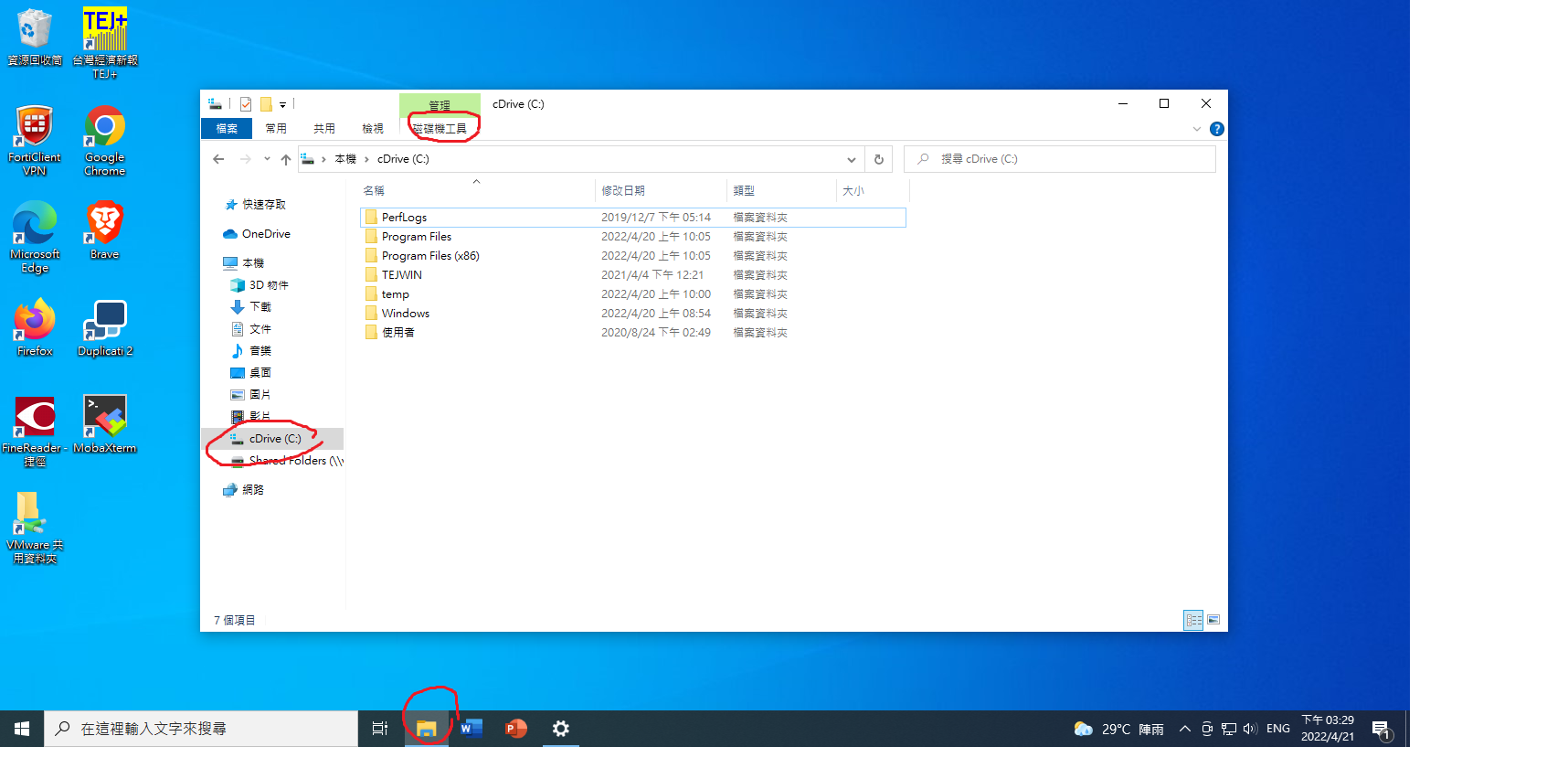This screenshot has width=1568, height=768.
Task: Open Word from the taskbar
Action: tap(471, 729)
